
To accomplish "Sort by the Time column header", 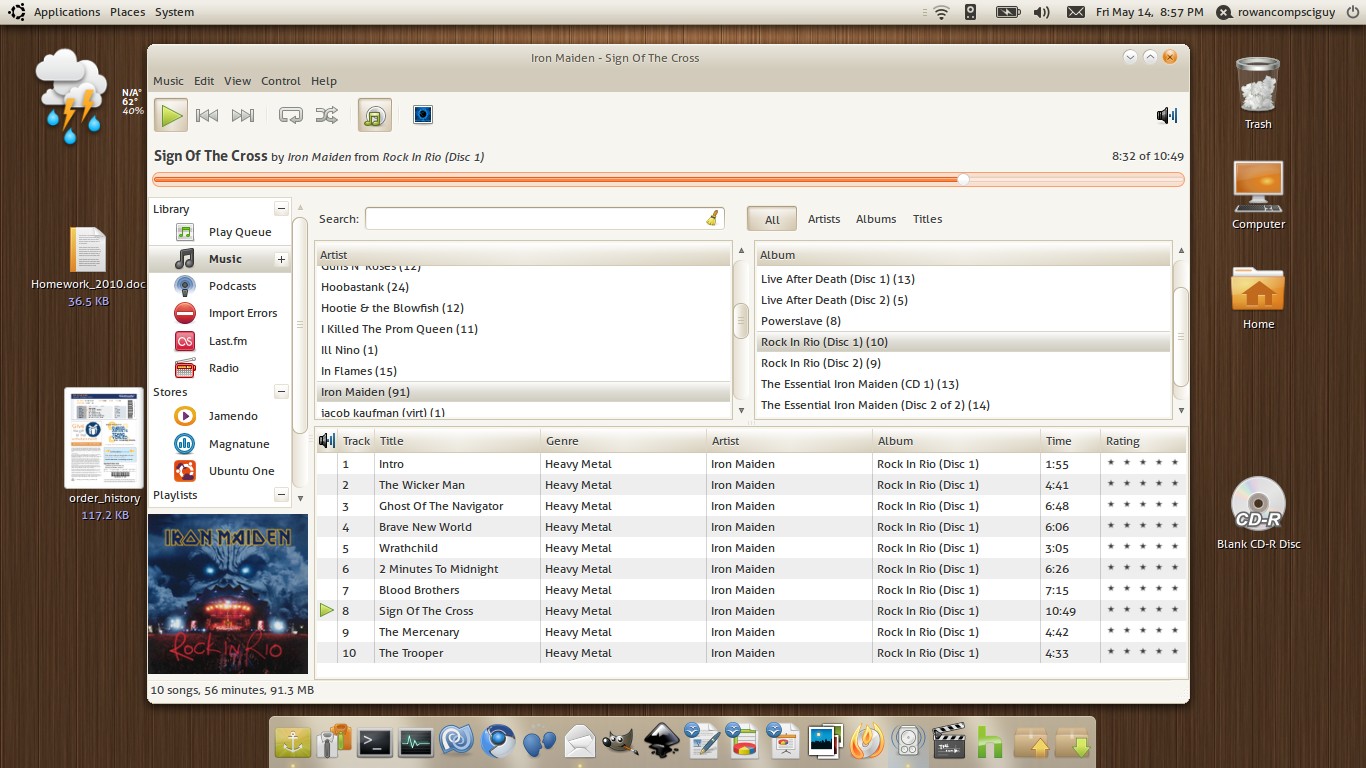I will pyautogui.click(x=1070, y=441).
